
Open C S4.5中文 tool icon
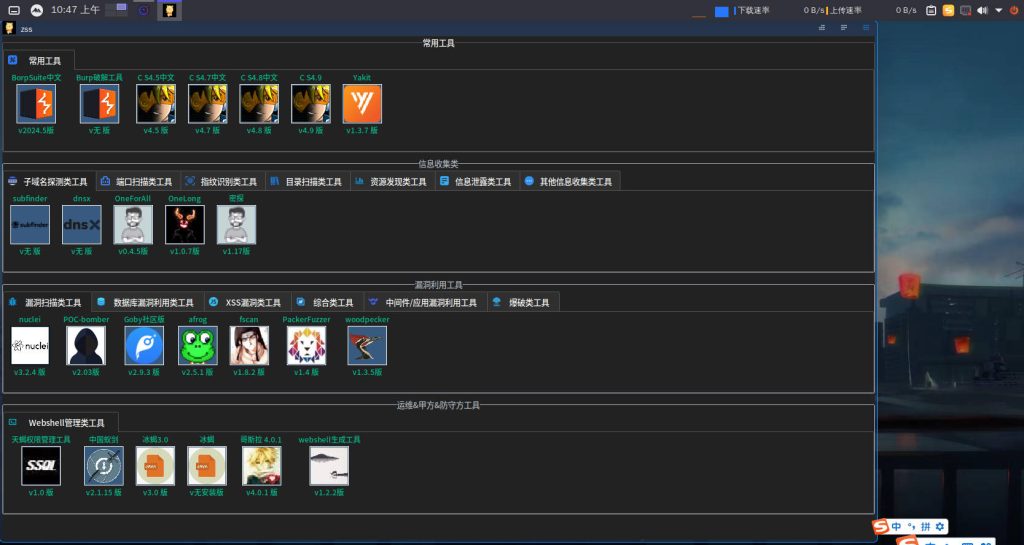click(155, 104)
